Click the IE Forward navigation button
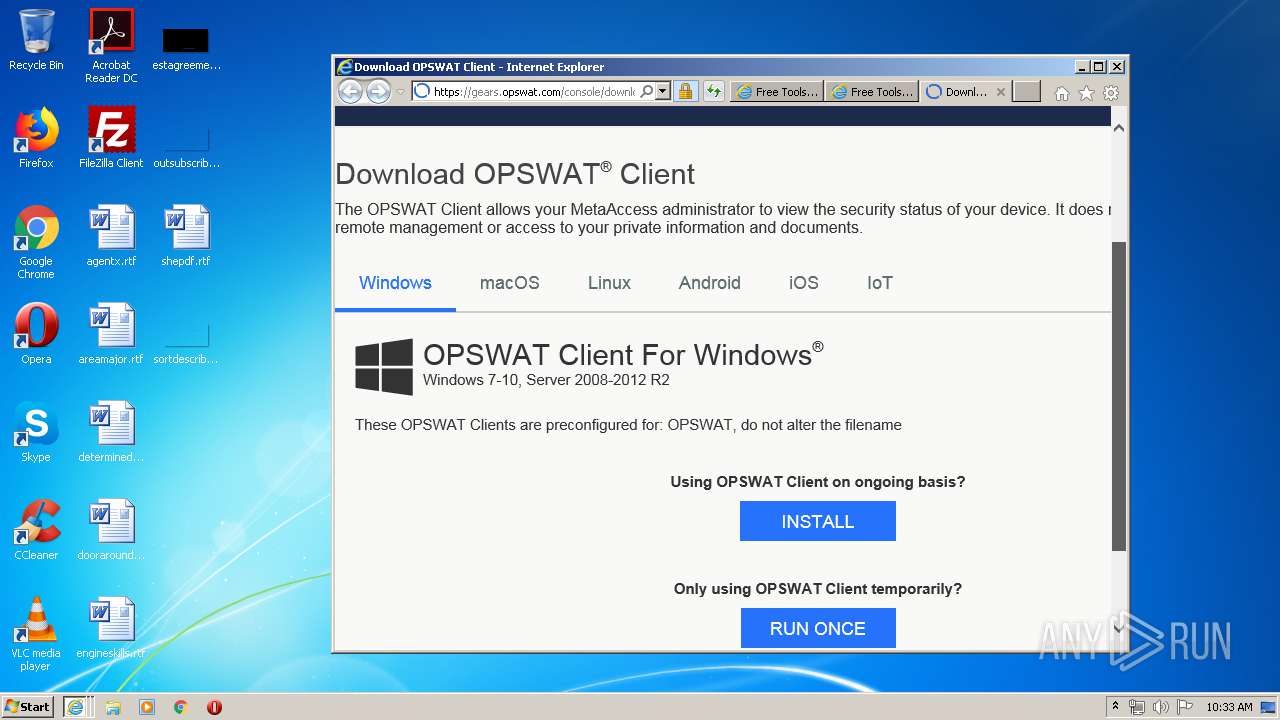 click(x=378, y=92)
